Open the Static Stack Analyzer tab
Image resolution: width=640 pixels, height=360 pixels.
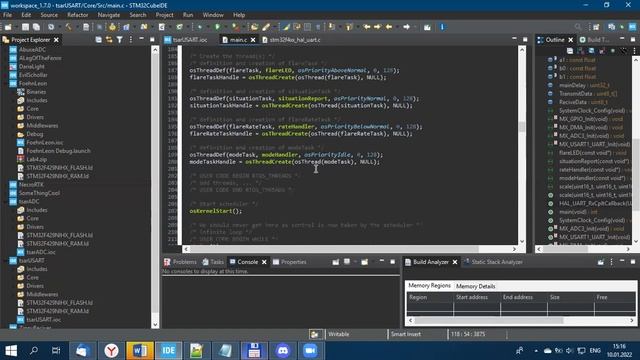[x=493, y=262]
